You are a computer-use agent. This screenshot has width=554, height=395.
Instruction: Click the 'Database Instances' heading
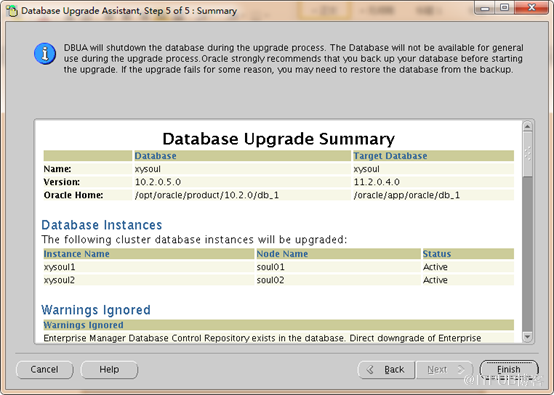pos(102,225)
